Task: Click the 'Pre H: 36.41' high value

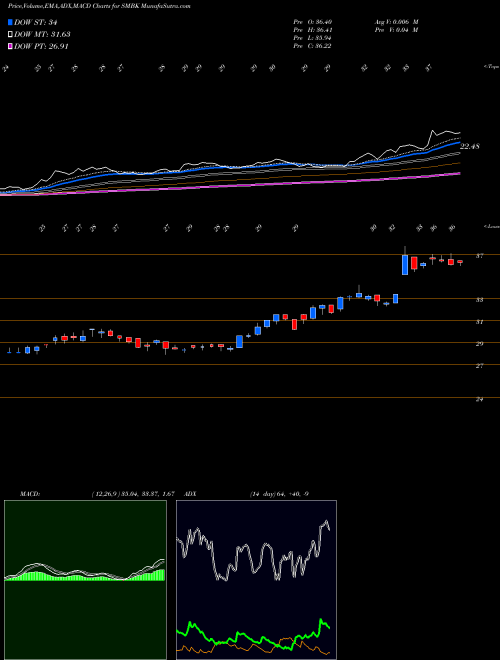Action: [312, 30]
